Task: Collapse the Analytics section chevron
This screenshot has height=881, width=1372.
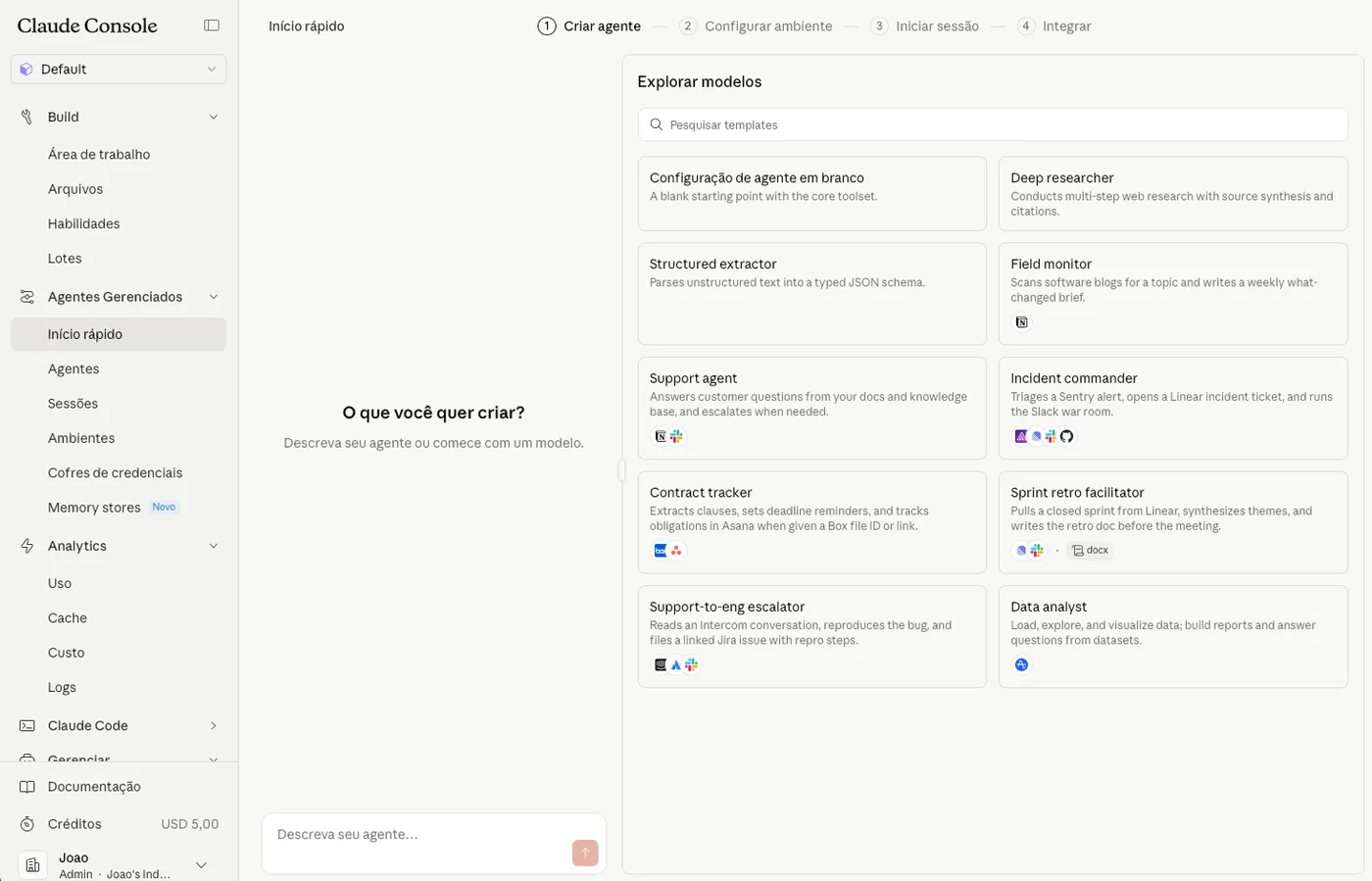Action: (214, 546)
